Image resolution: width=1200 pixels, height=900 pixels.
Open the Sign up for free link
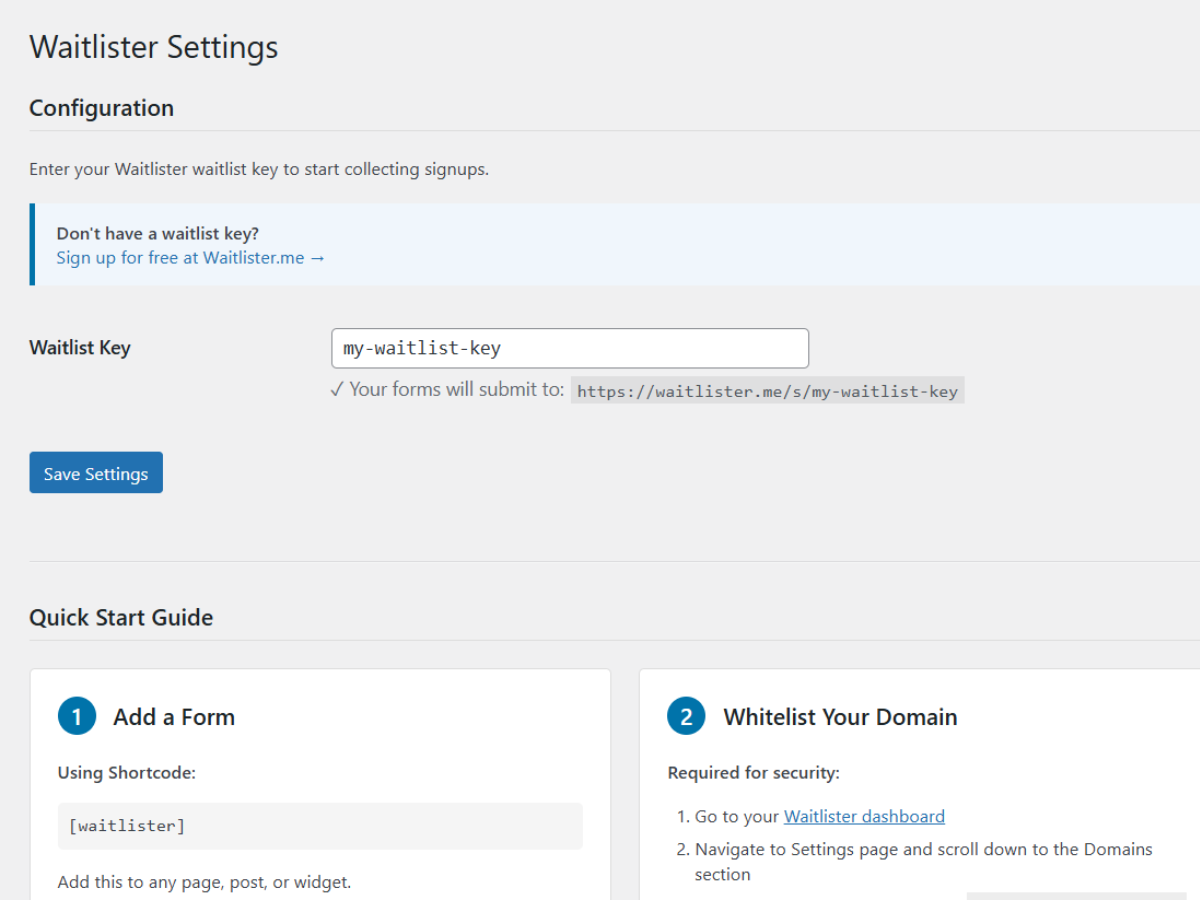click(190, 258)
